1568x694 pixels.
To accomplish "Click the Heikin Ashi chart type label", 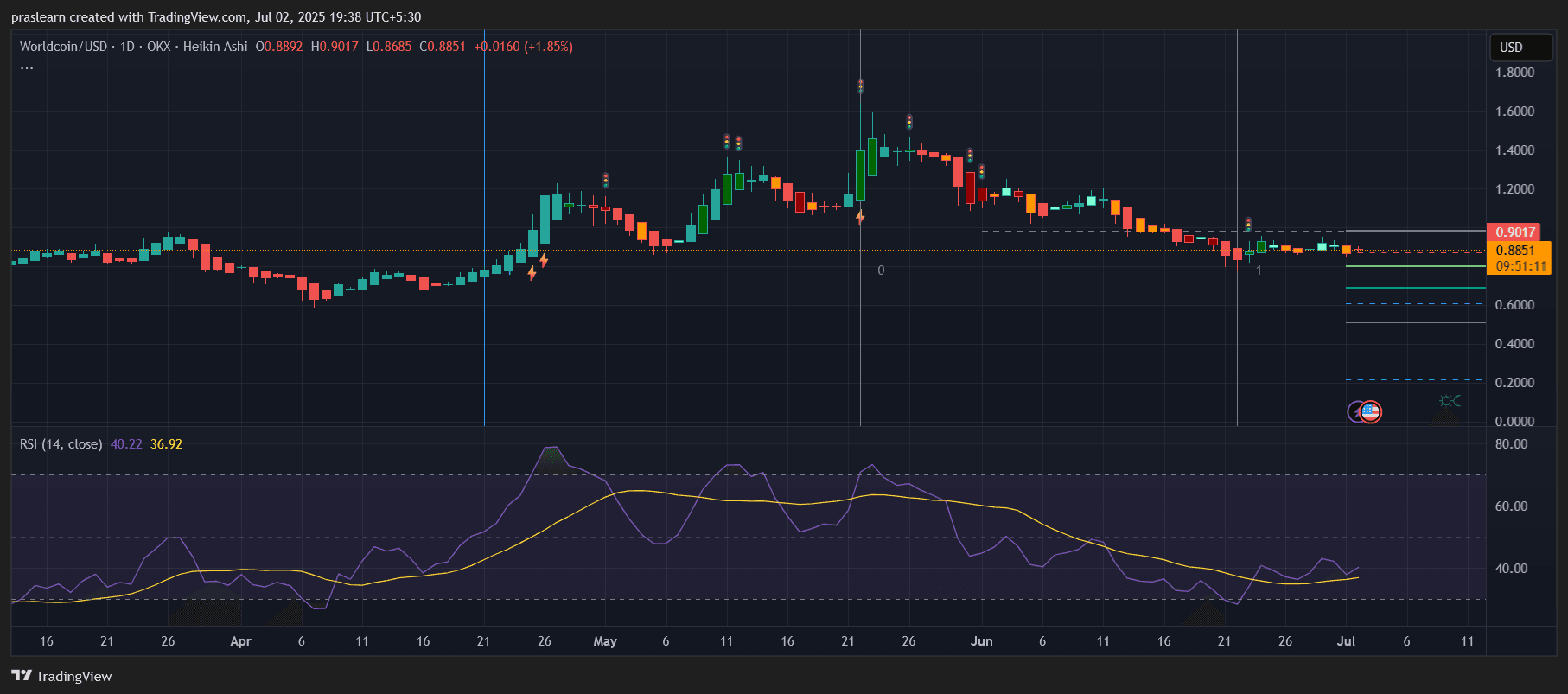I will click(x=215, y=47).
